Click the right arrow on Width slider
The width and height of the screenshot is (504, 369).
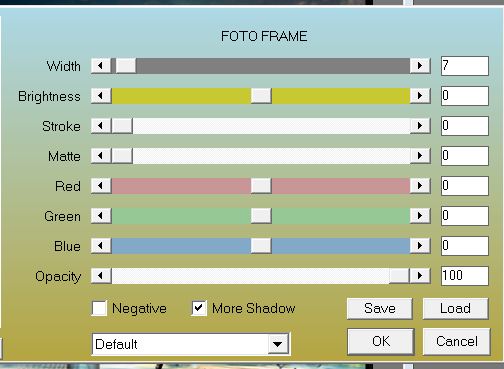420,66
